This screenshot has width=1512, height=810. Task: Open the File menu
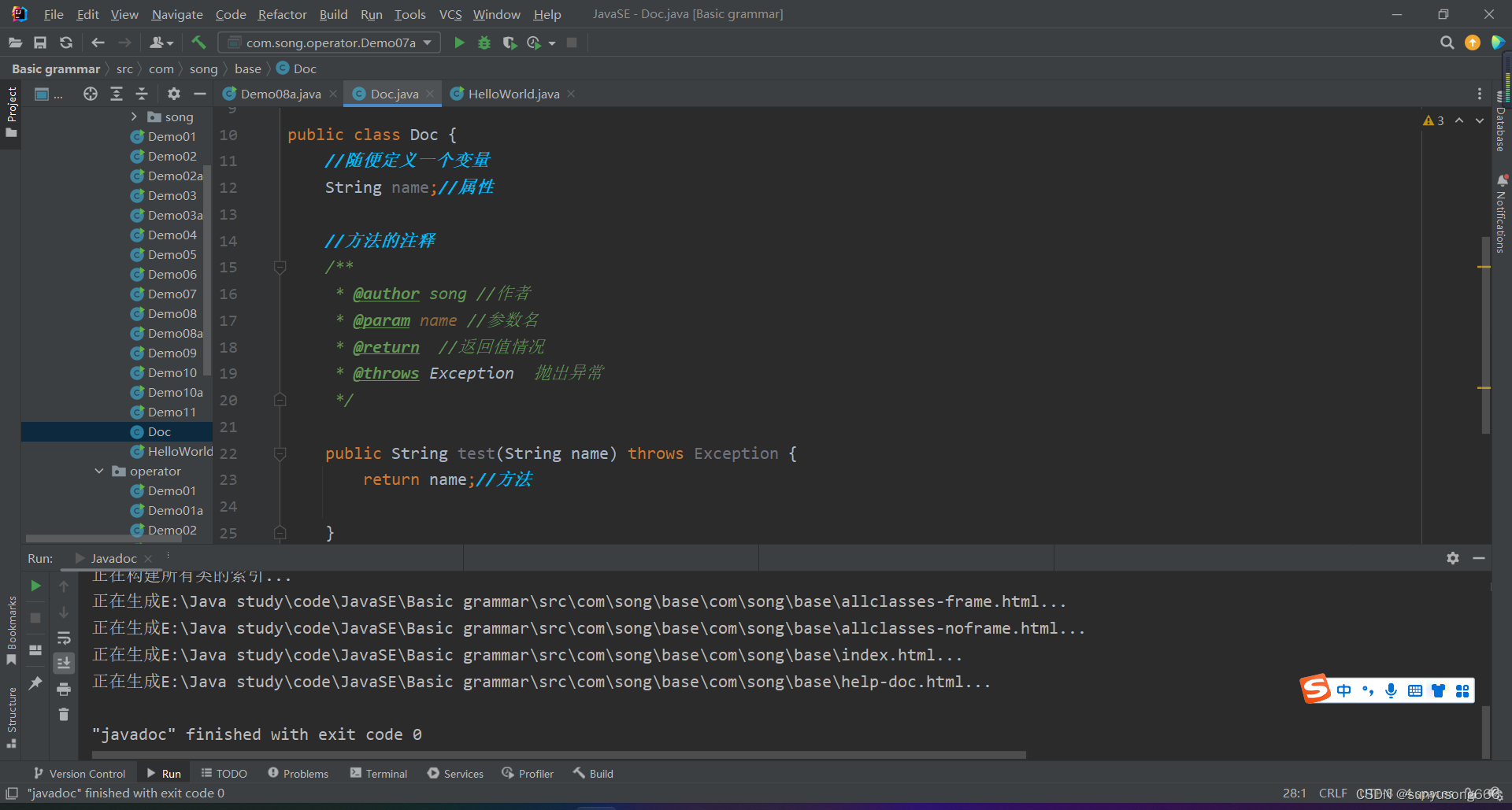pyautogui.click(x=54, y=14)
